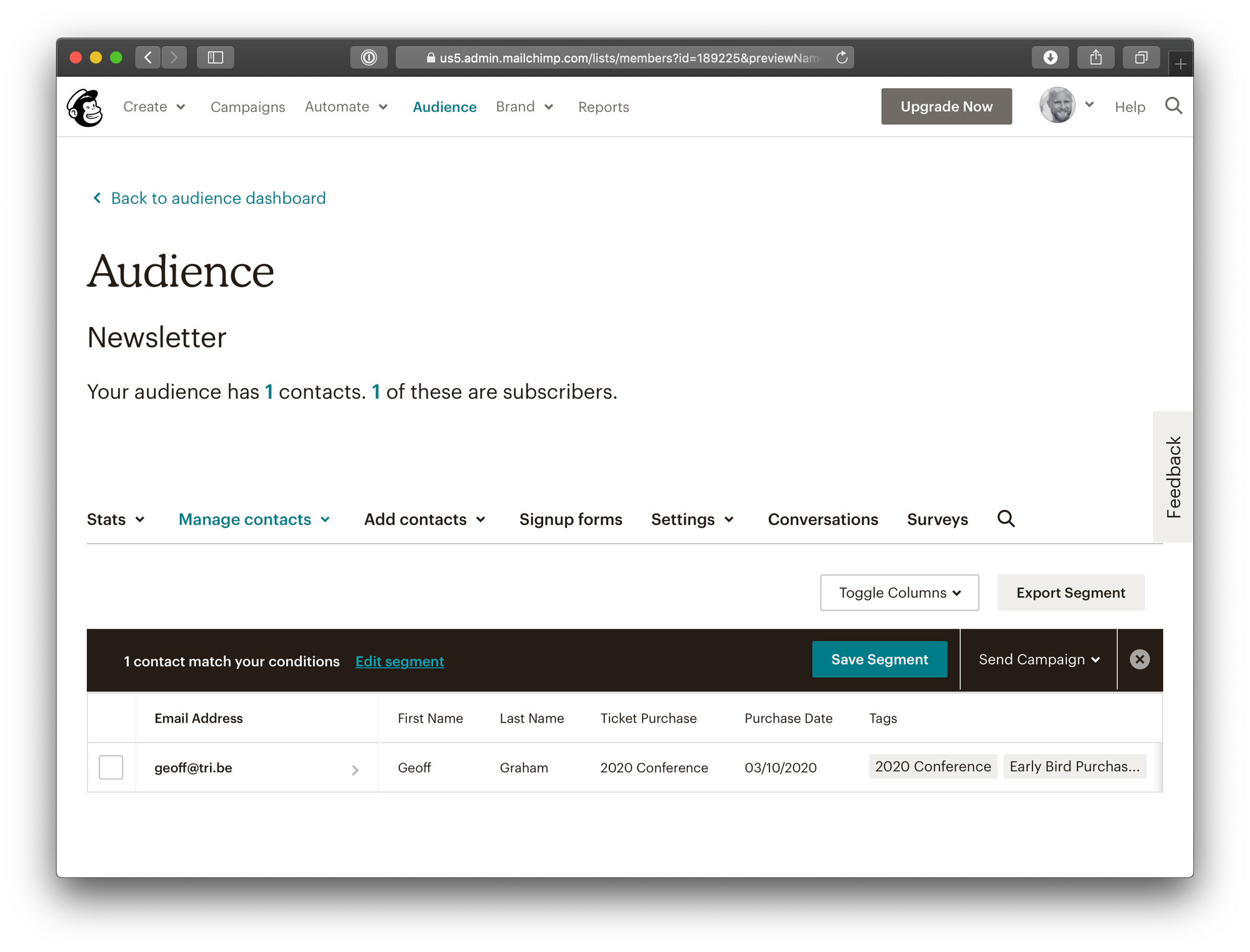Click the Tags column header

coord(882,718)
